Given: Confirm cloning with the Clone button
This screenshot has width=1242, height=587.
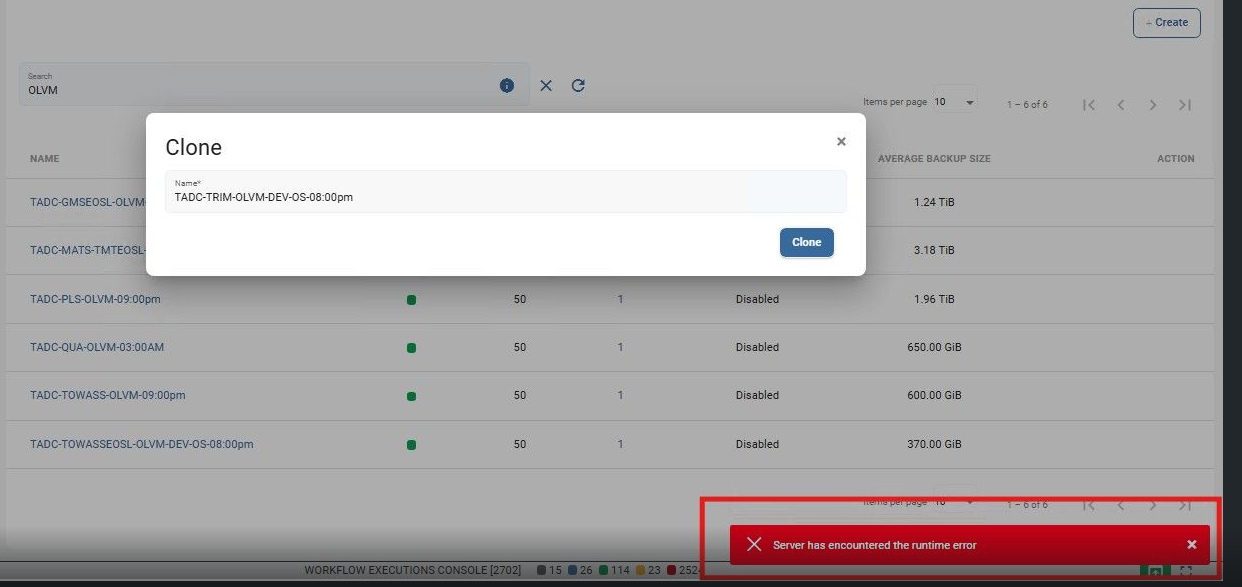Looking at the screenshot, I should click(x=806, y=242).
